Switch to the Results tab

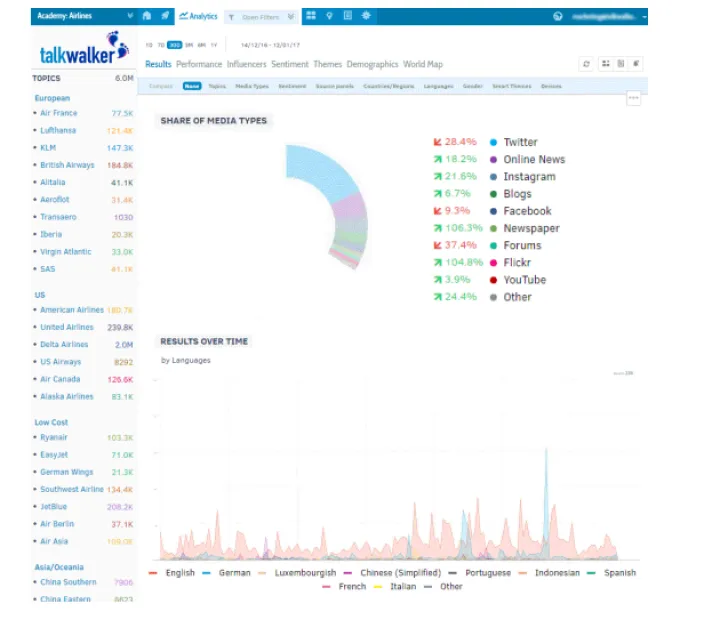(158, 64)
